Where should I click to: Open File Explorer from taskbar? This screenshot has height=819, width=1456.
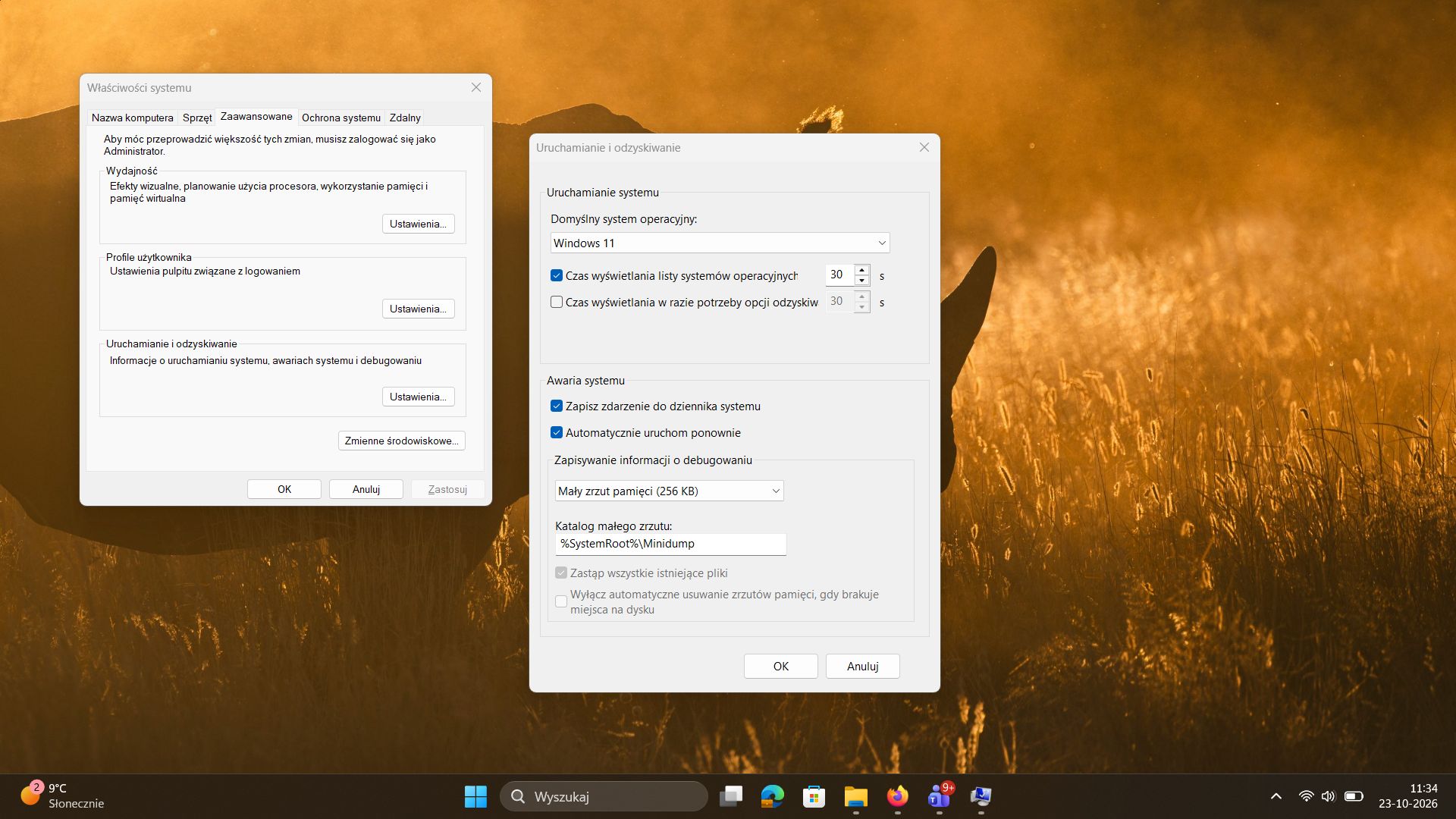pos(855,796)
